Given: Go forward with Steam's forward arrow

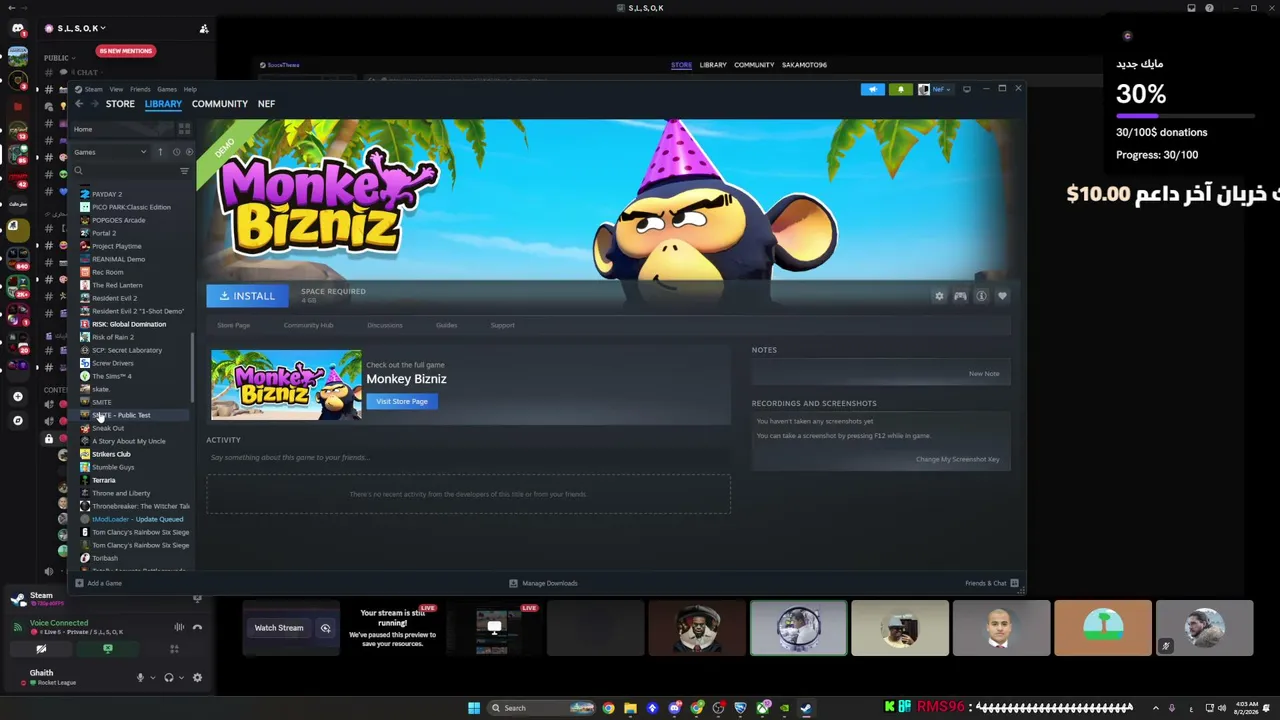Looking at the screenshot, I should pyautogui.click(x=95, y=104).
